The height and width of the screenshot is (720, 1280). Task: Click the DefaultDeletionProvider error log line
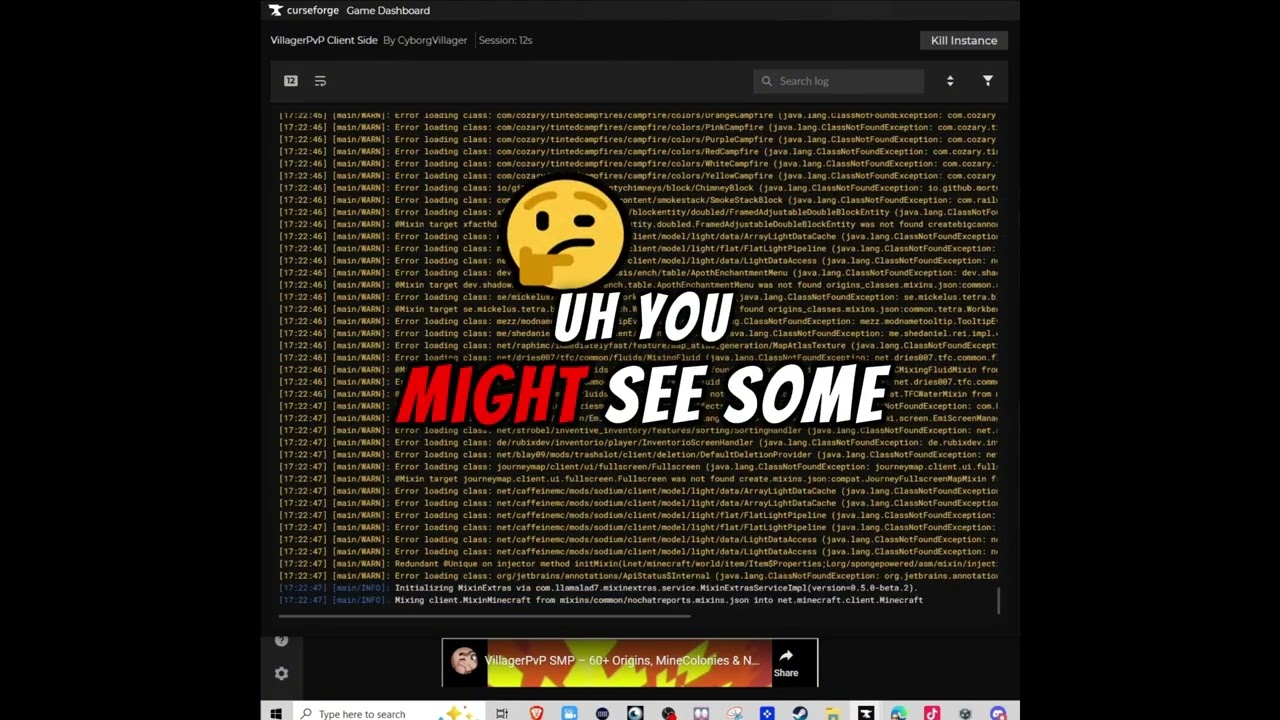click(638, 455)
